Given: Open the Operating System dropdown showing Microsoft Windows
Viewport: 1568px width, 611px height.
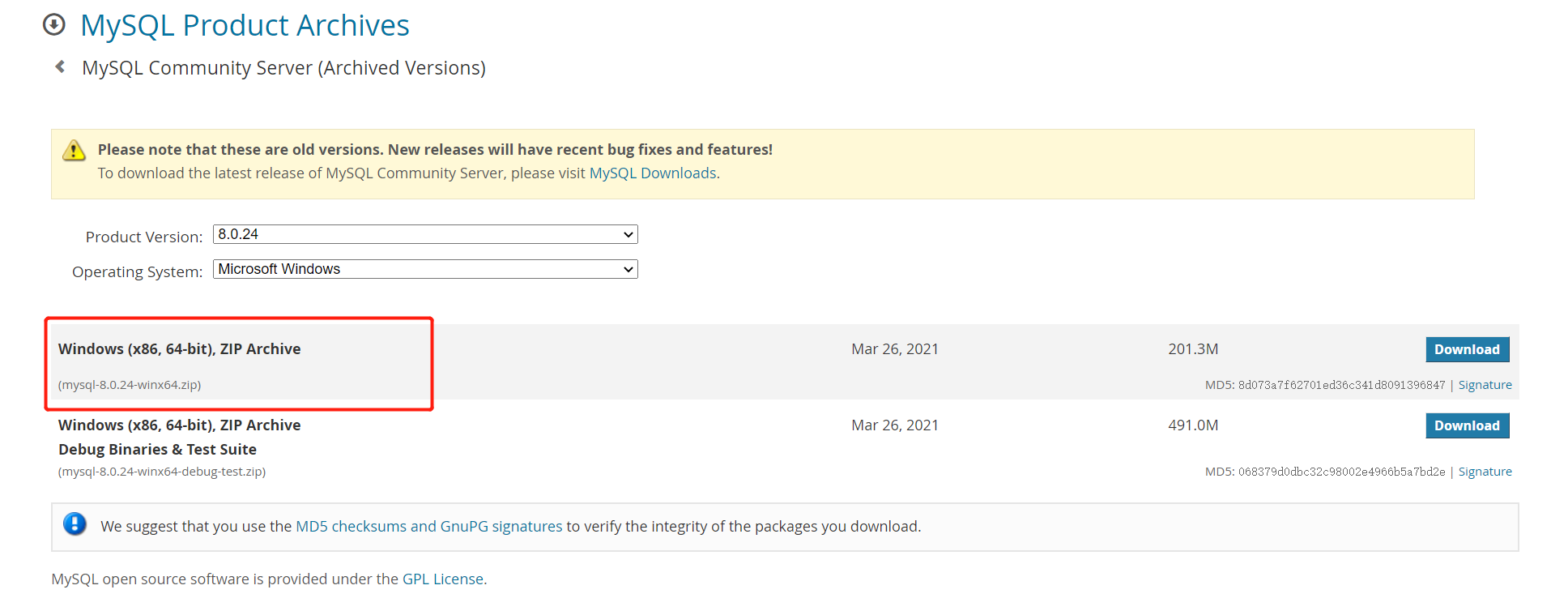Looking at the screenshot, I should pos(425,269).
